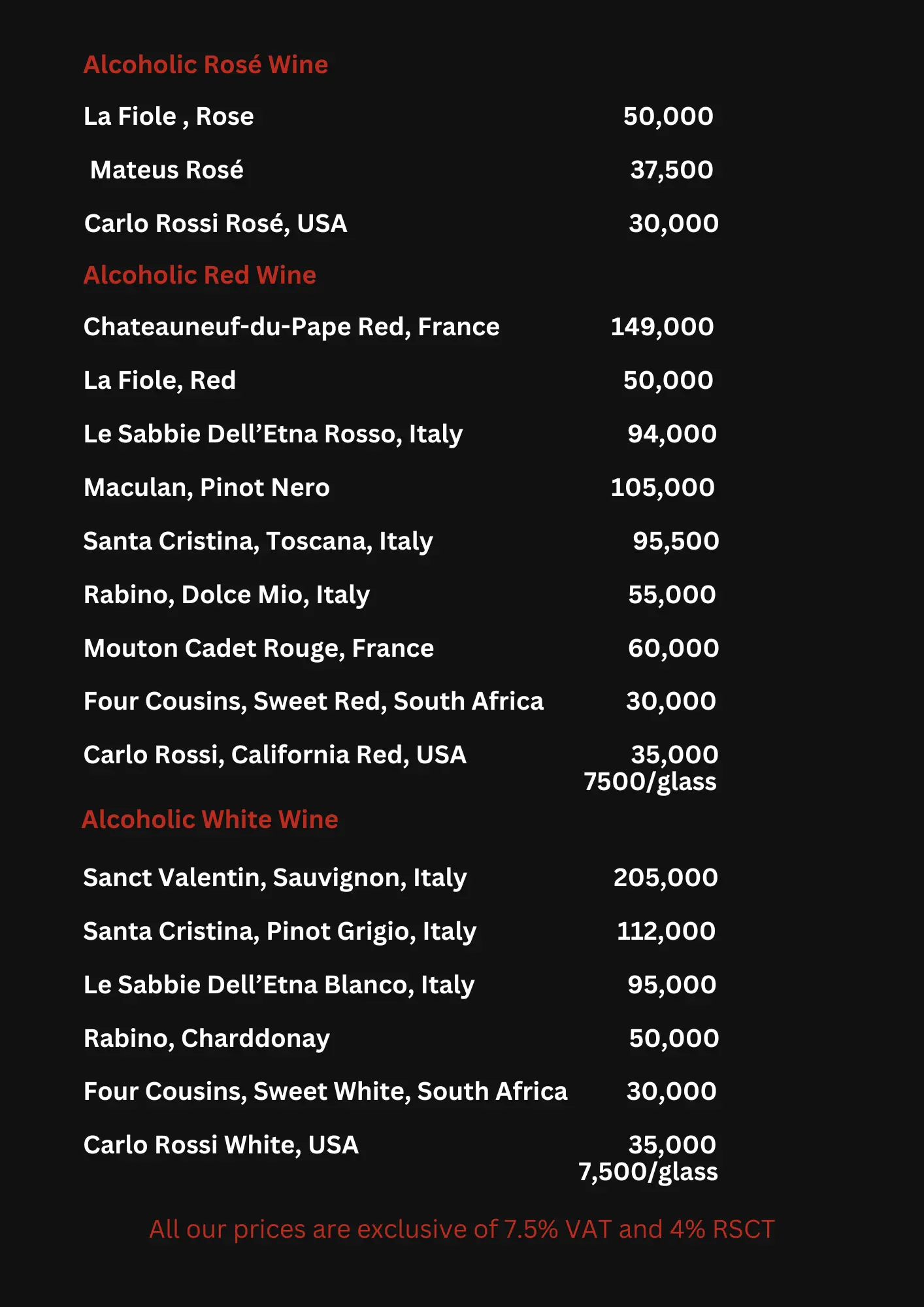This screenshot has width=924, height=1307.
Task: Click the Rabino, Charddonay entry
Action: pyautogui.click(x=206, y=1038)
